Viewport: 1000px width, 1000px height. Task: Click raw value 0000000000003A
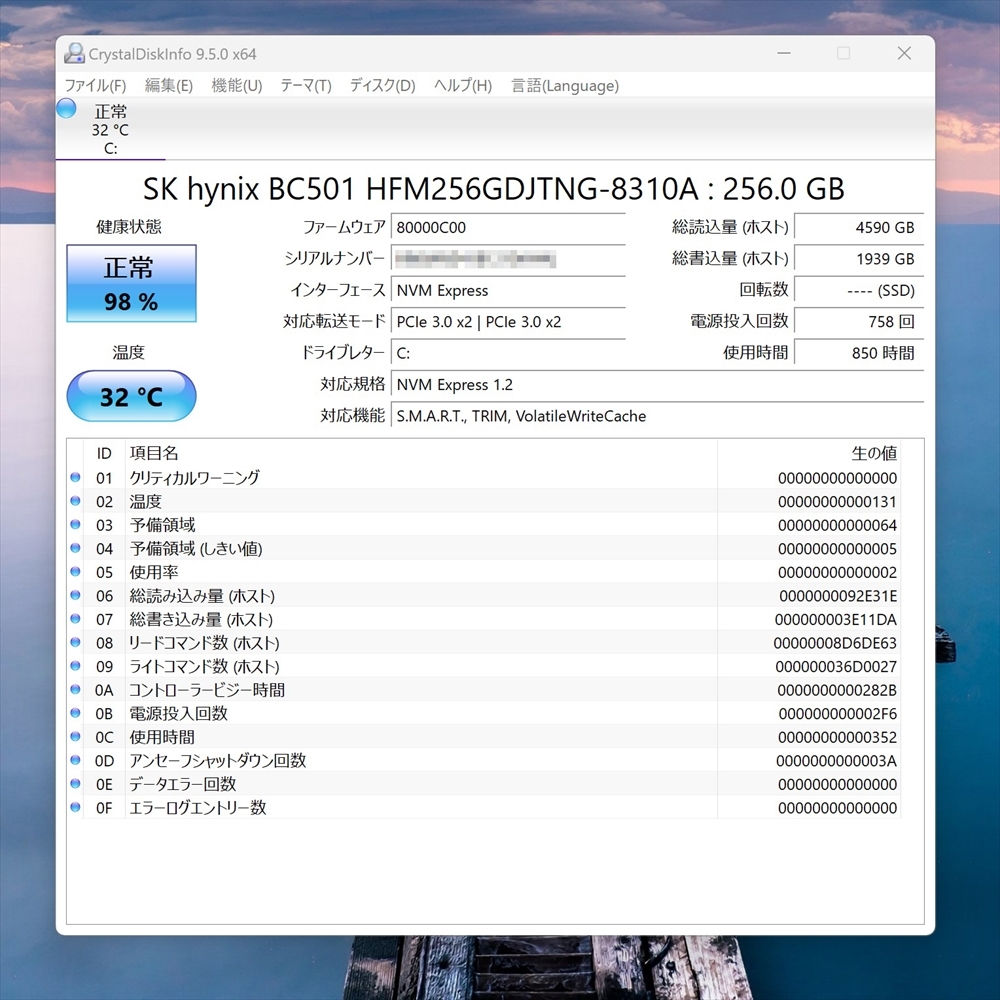tap(836, 761)
